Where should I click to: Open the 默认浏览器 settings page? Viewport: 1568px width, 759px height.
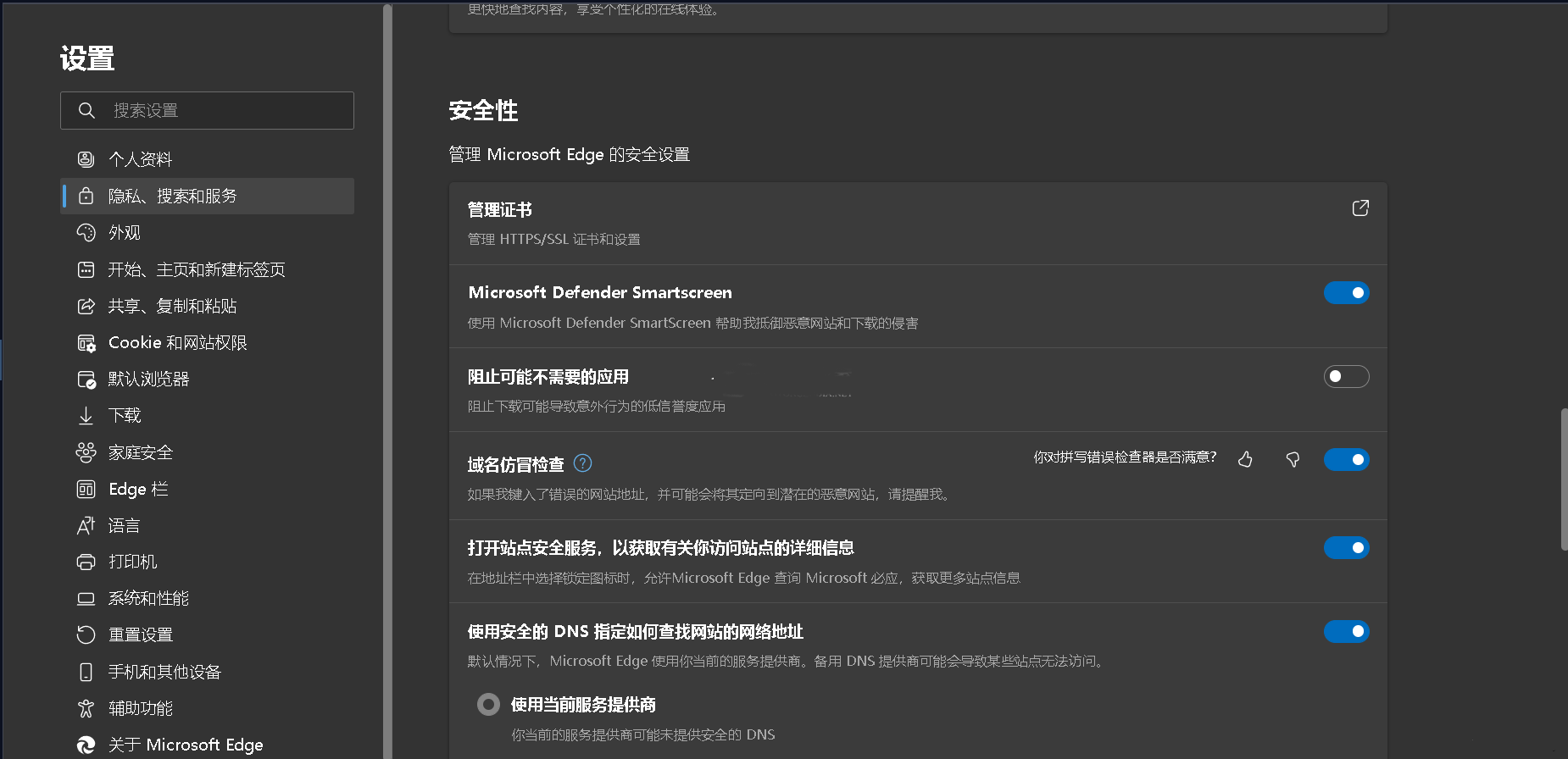pyautogui.click(x=207, y=379)
